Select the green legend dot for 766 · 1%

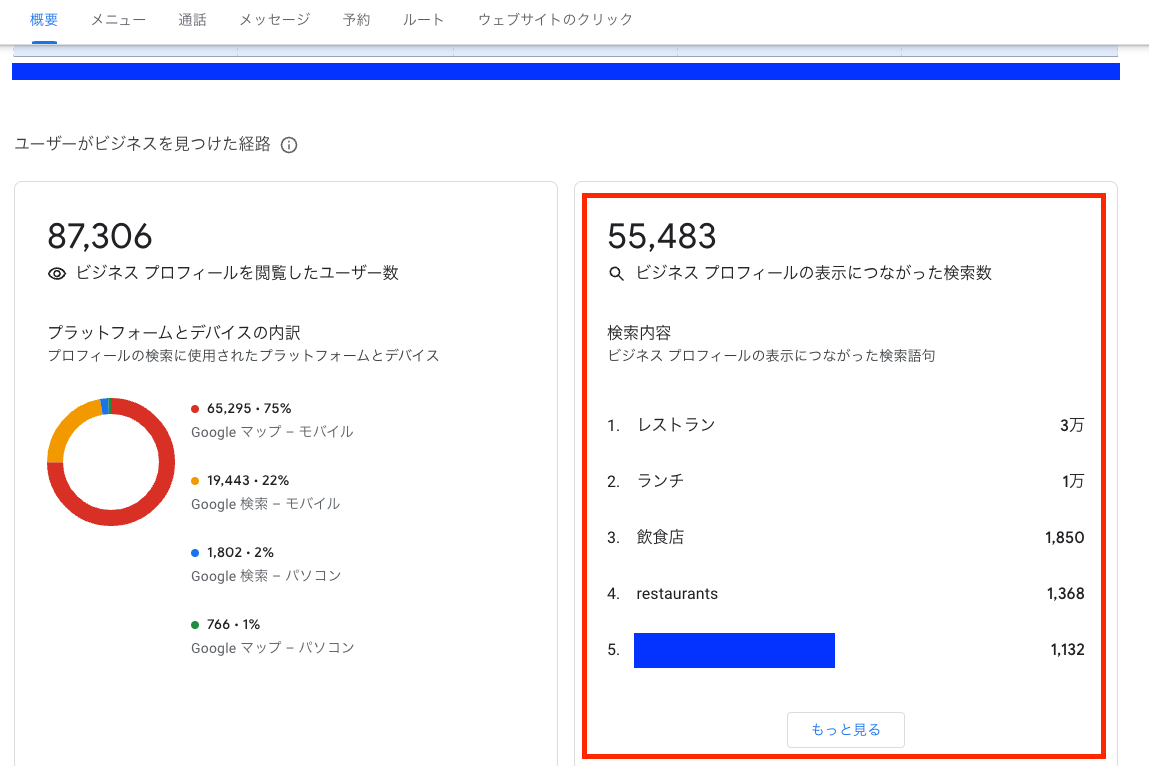pos(195,624)
